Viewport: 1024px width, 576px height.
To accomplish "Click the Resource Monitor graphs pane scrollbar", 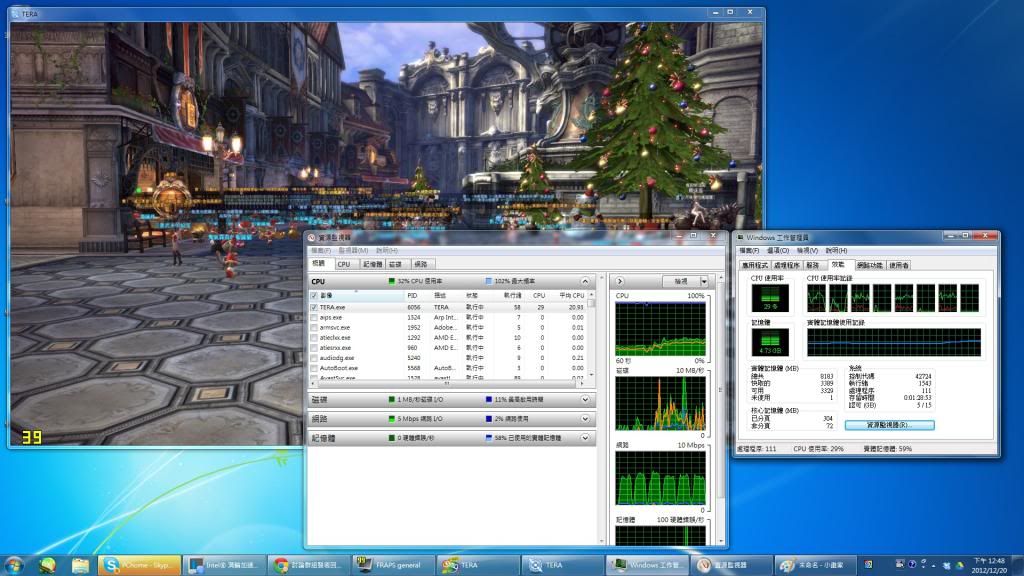I will point(721,409).
